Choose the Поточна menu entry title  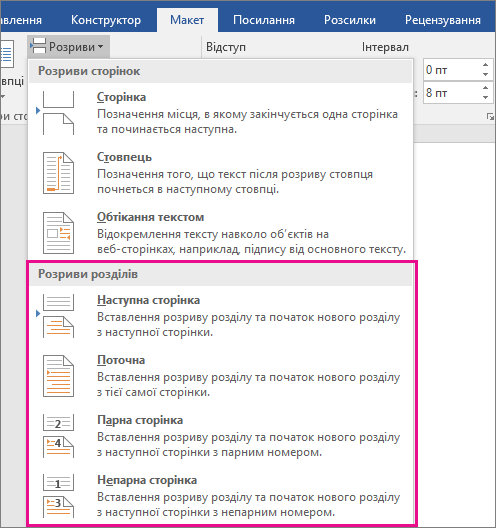click(121, 360)
